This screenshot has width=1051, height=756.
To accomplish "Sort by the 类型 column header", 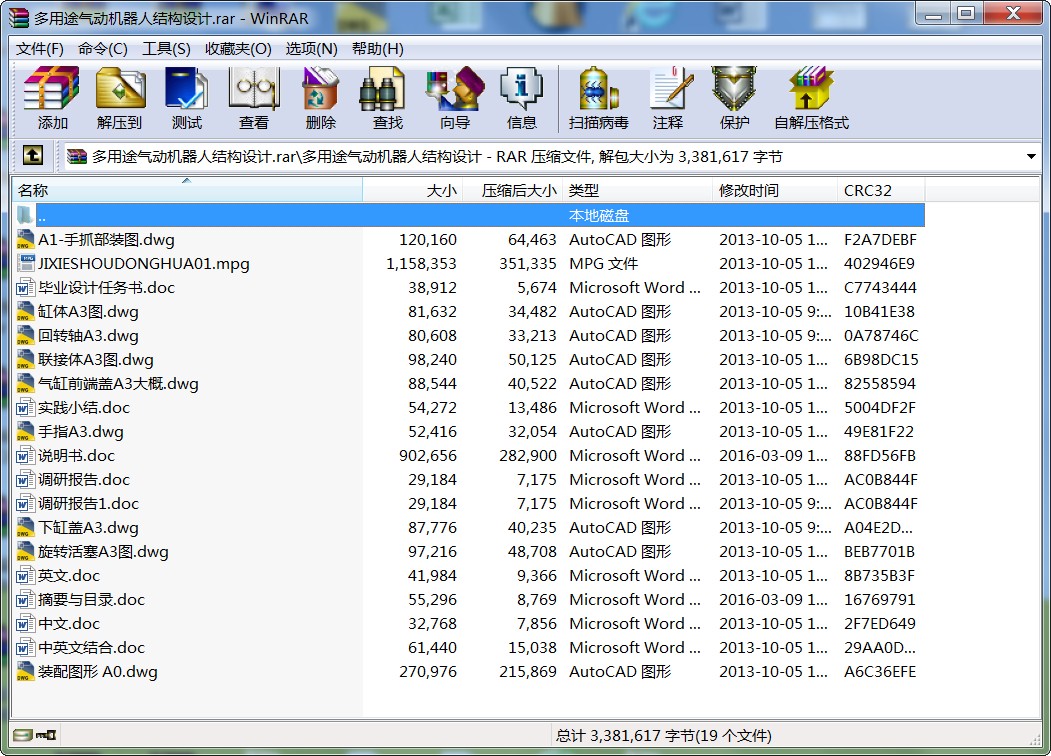I will [638, 190].
